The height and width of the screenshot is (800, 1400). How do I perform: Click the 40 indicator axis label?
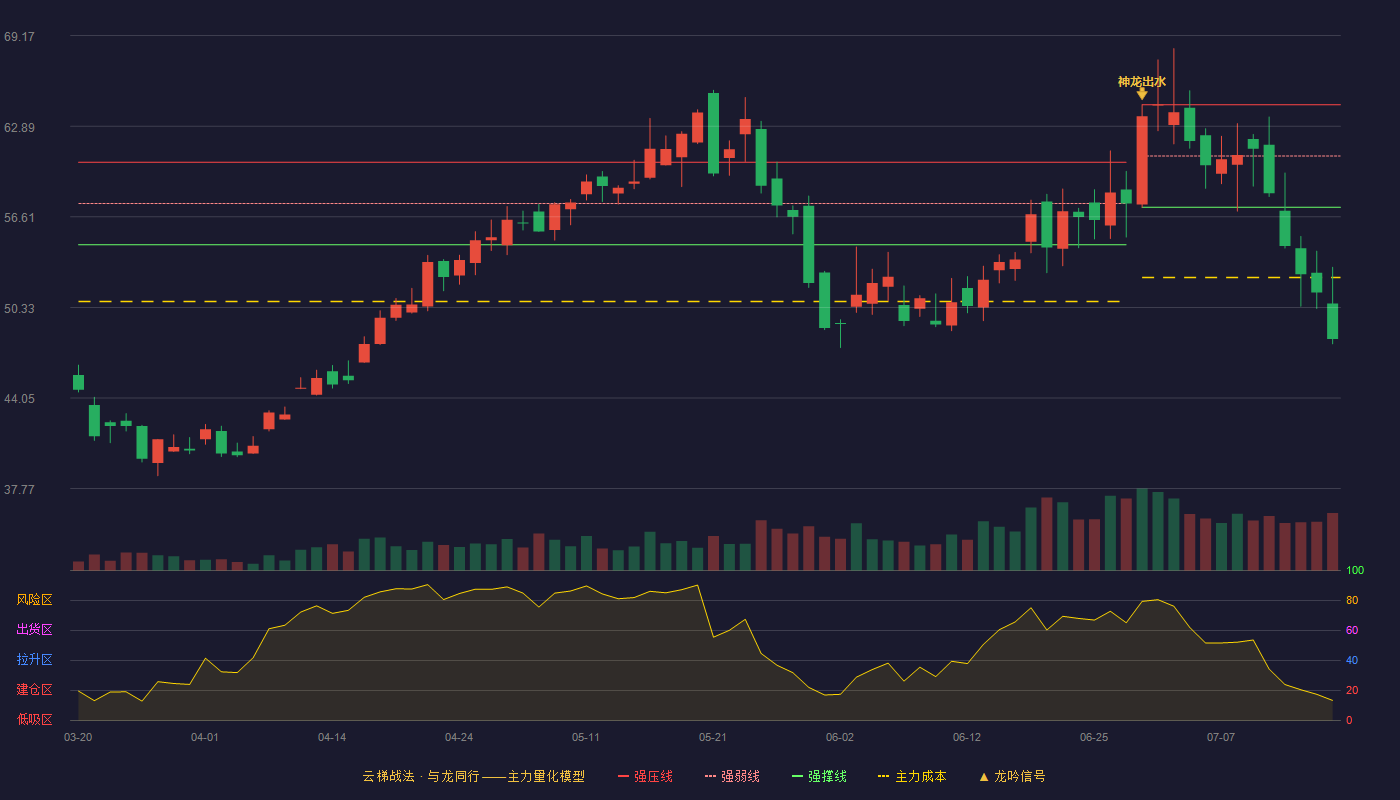(1352, 661)
